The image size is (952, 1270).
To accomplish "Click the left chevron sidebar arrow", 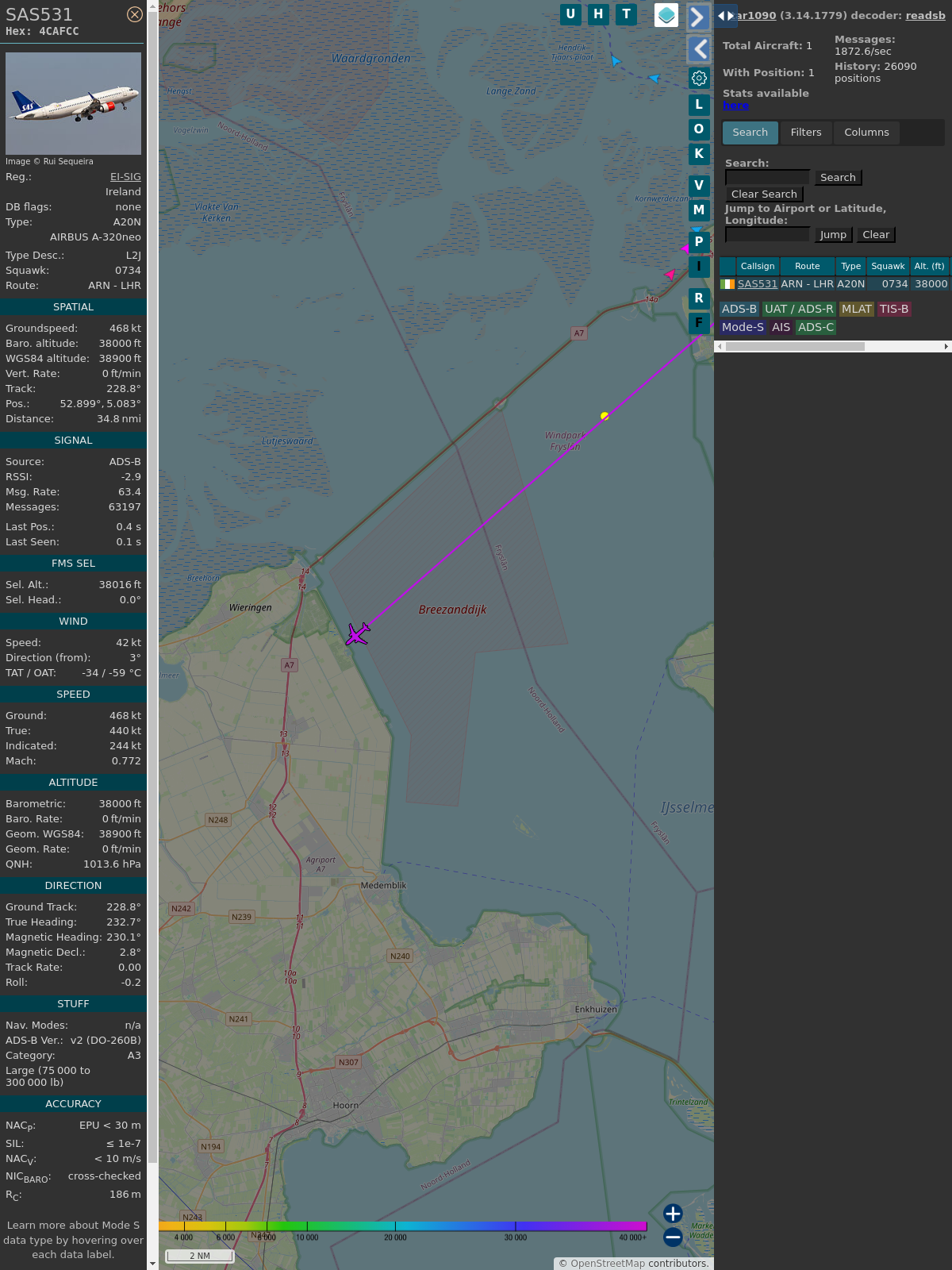I will tap(698, 49).
